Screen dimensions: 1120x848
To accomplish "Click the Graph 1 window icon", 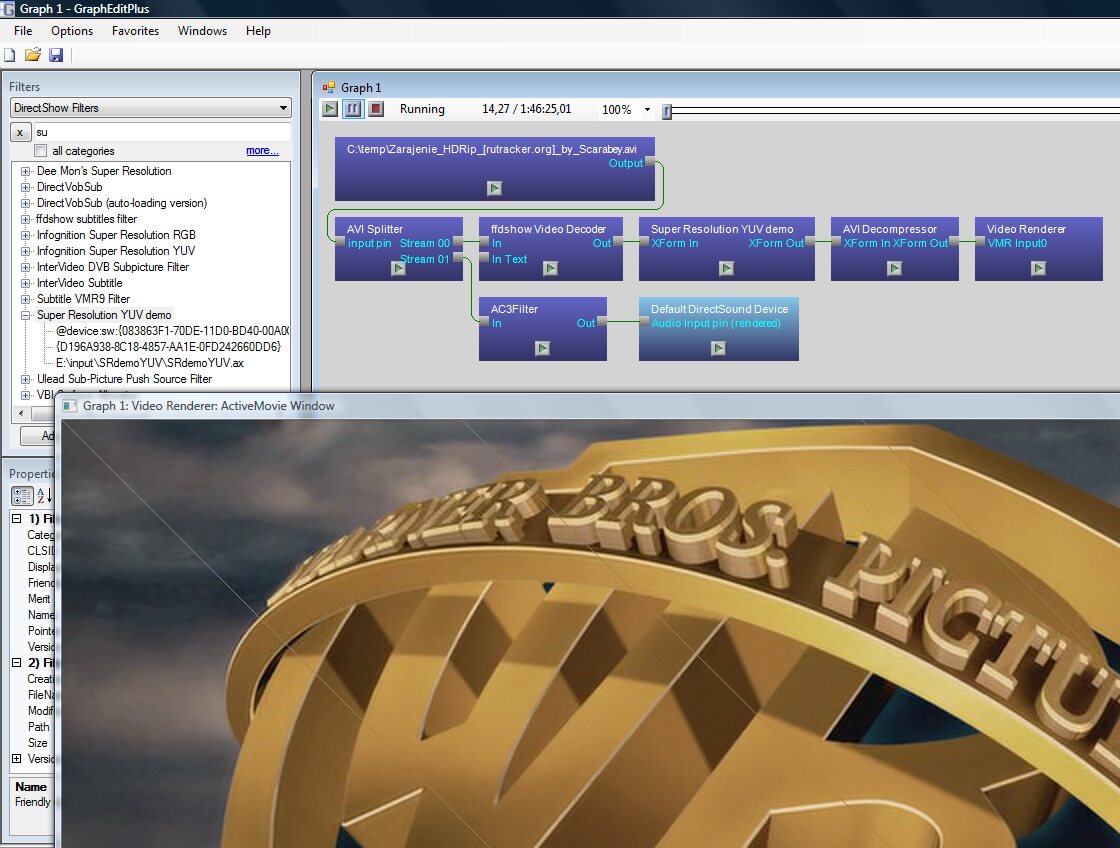I will click(329, 87).
